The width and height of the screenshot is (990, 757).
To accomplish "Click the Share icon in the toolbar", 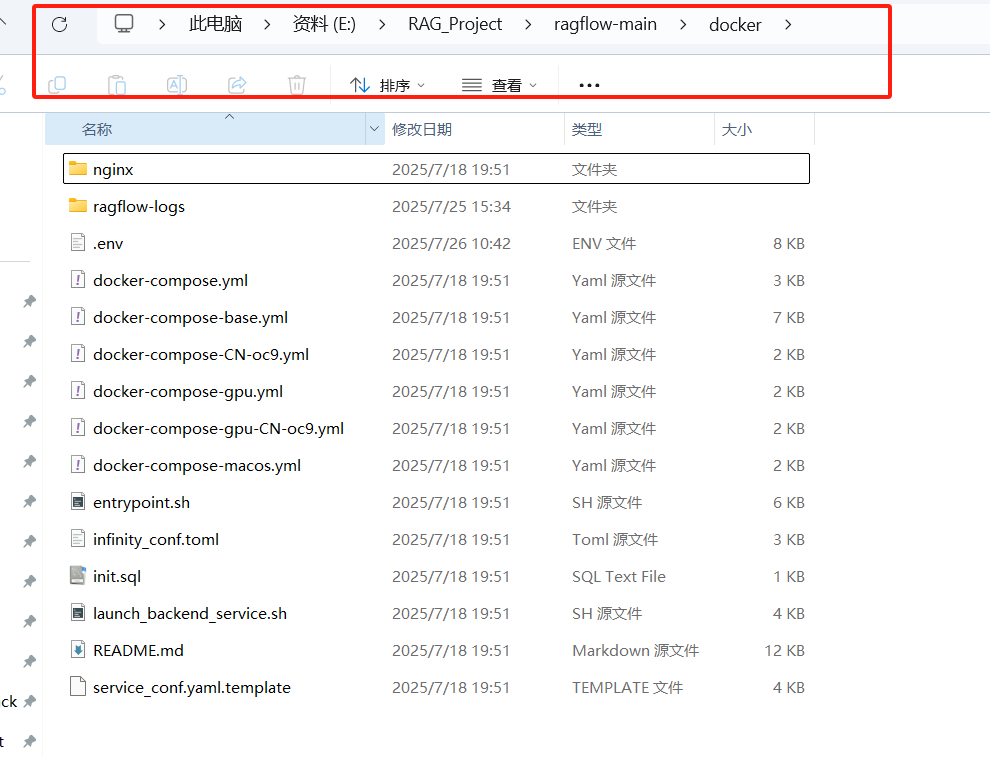I will 237,85.
